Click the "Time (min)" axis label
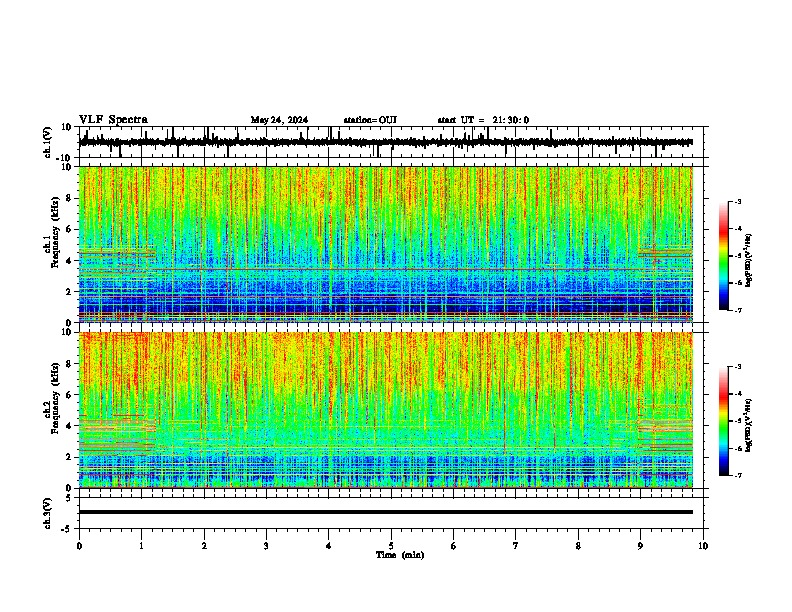The height and width of the screenshot is (612, 792). tap(400, 555)
